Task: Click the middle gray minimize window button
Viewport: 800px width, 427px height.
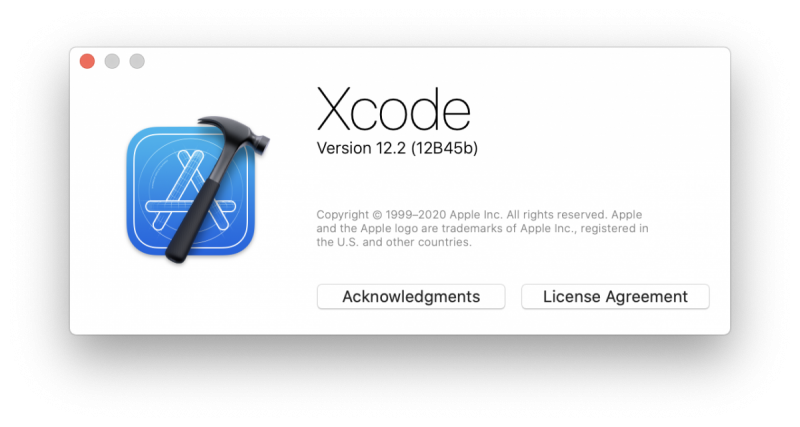Action: pos(112,61)
